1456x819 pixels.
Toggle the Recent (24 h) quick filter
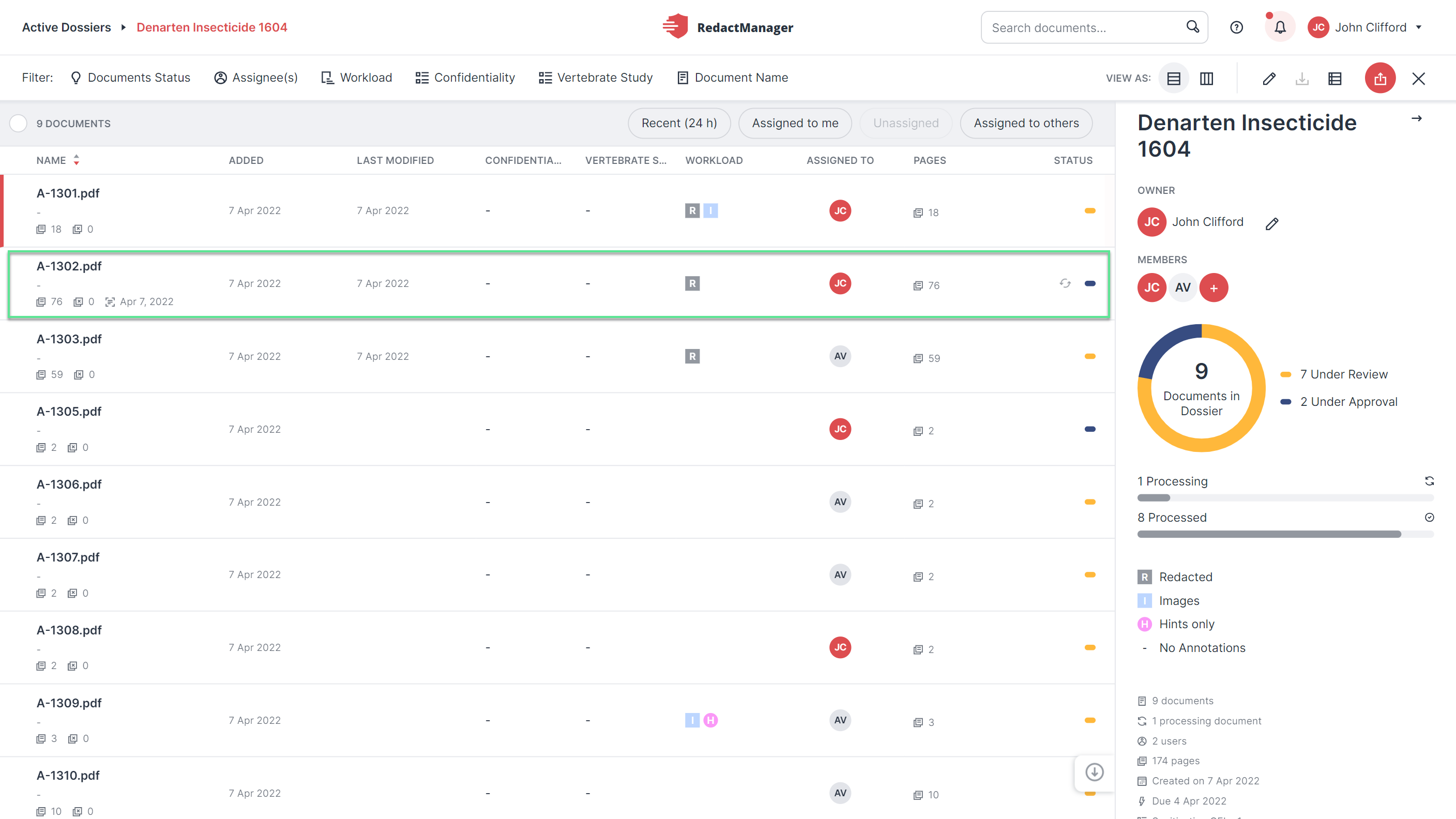coord(679,123)
